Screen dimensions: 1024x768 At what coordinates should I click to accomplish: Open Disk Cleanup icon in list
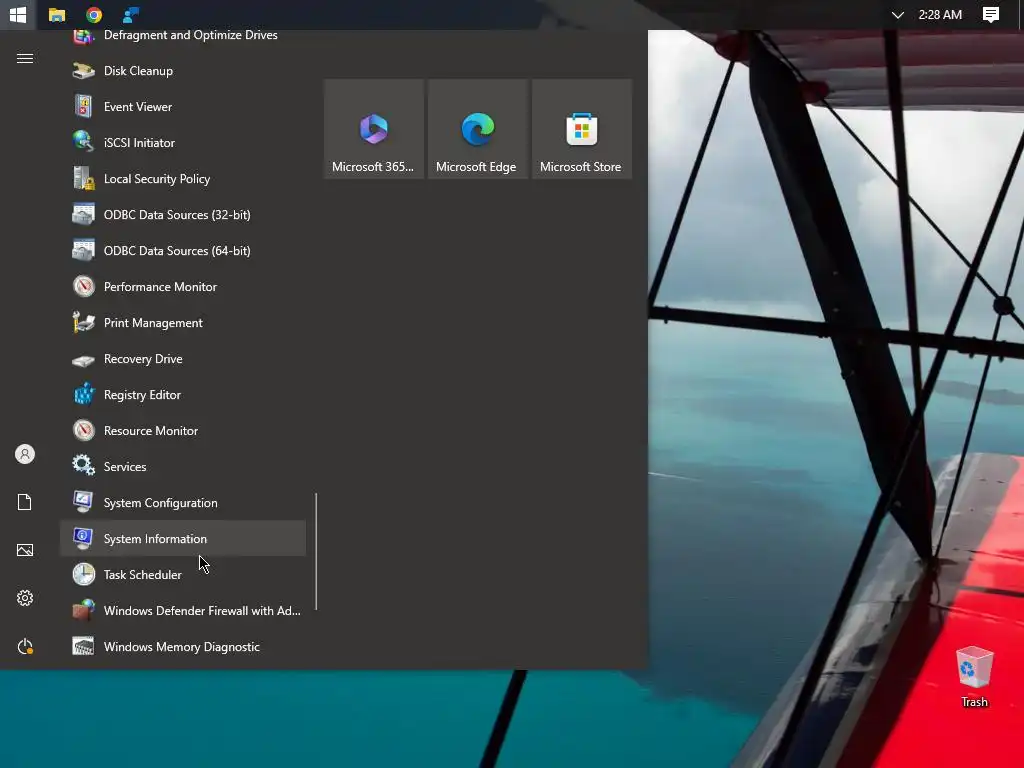pos(84,71)
